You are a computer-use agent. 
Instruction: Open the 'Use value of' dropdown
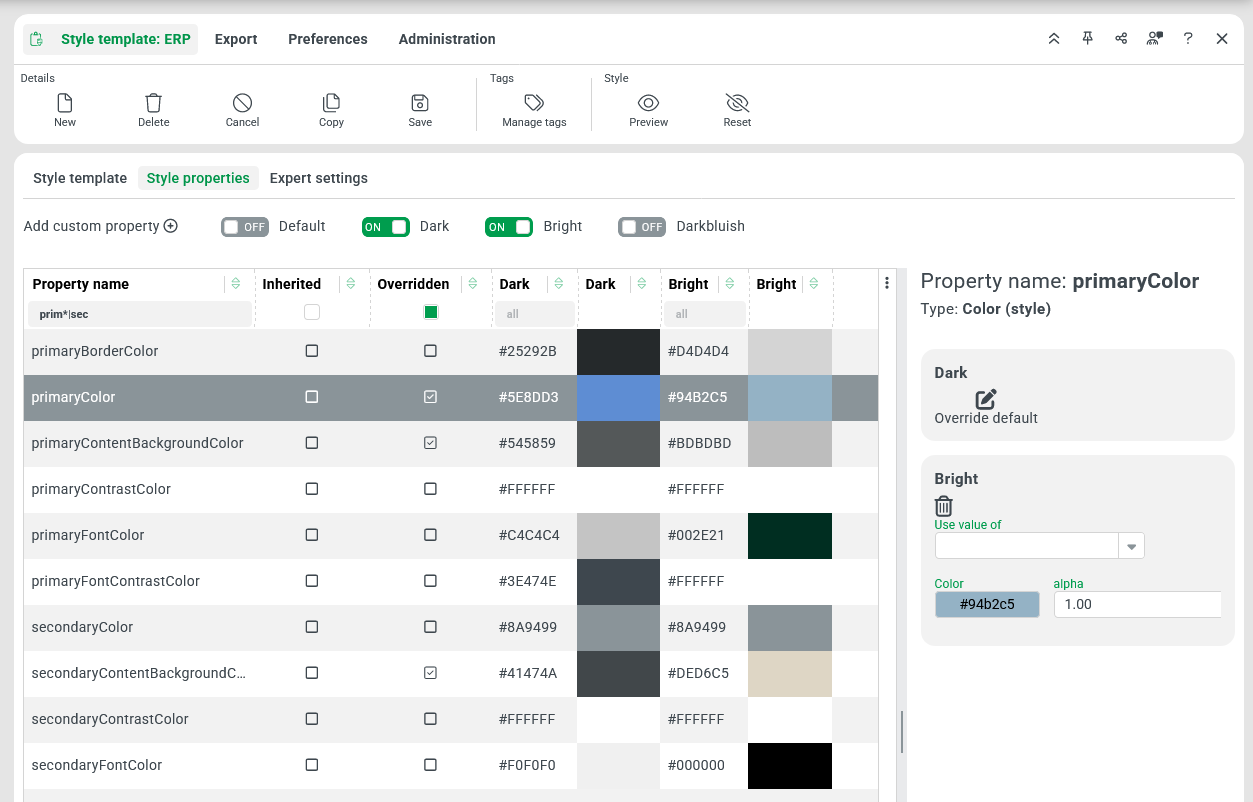(x=1132, y=546)
